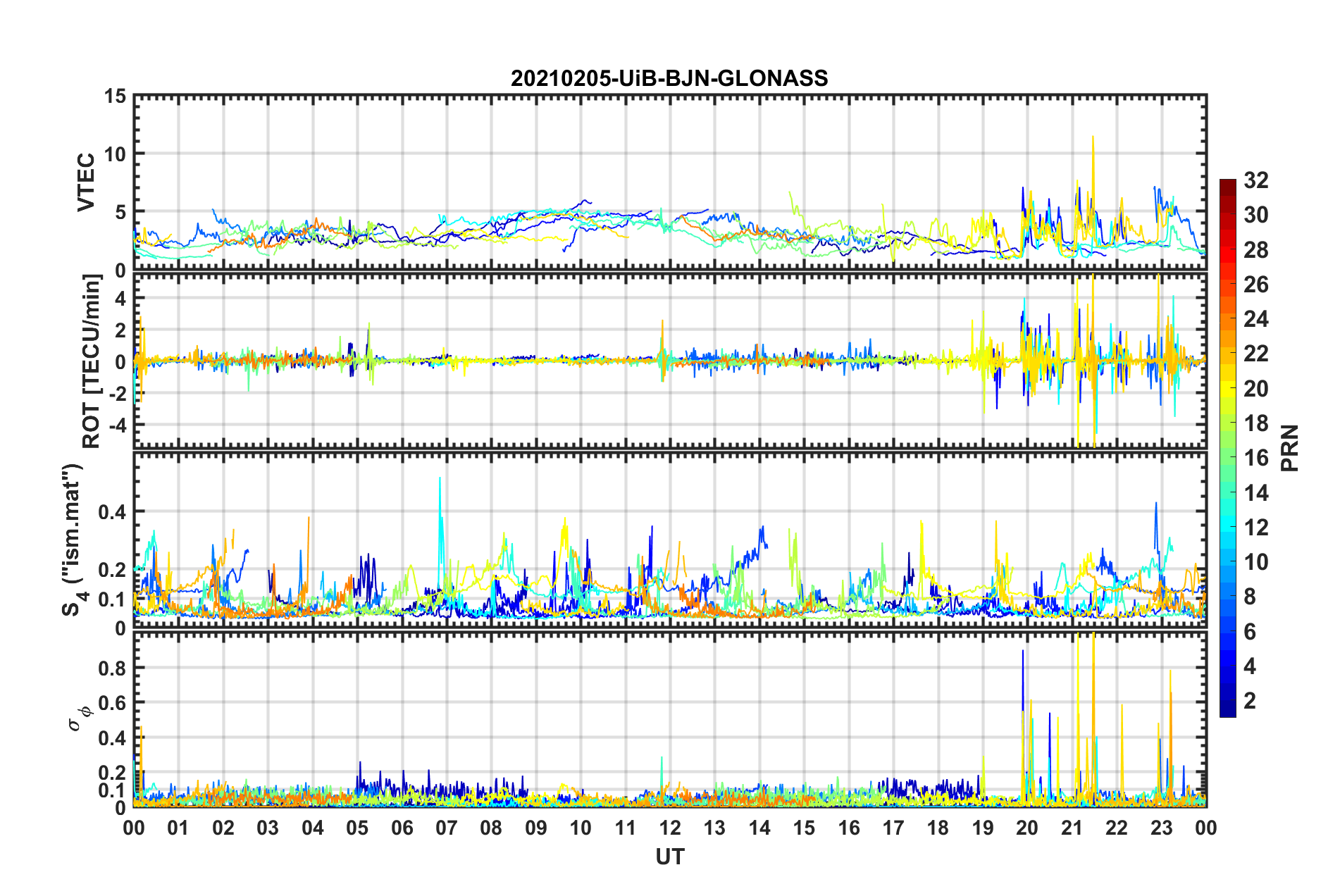The height and width of the screenshot is (896, 1340).
Task: Select the "09" hour tick on UT axis
Action: [536, 828]
